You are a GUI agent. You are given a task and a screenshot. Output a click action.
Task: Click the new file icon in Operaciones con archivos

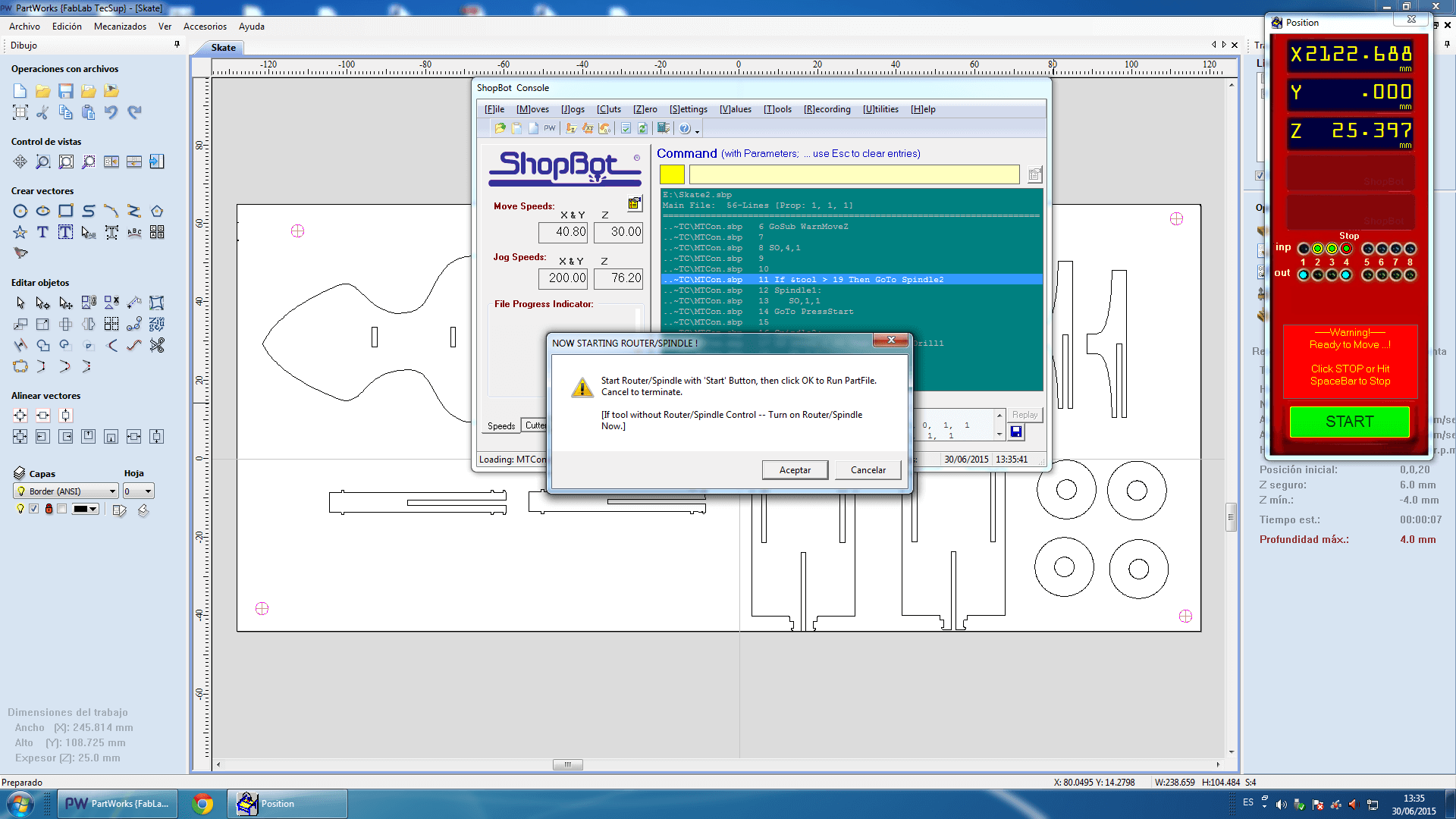[x=20, y=91]
